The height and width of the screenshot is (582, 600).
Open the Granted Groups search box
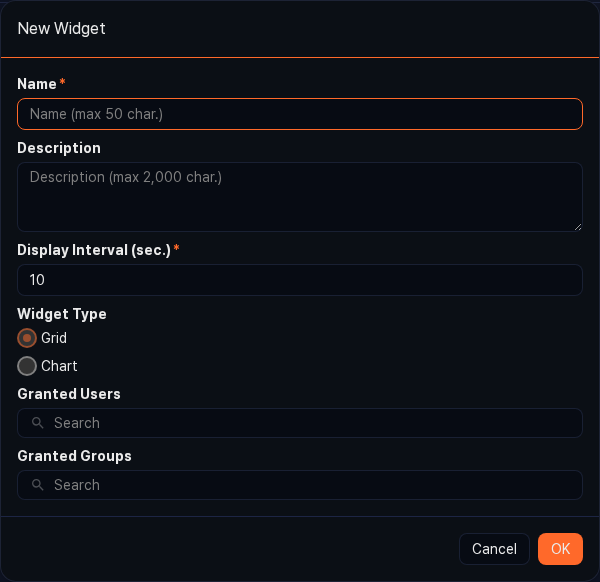310,485
